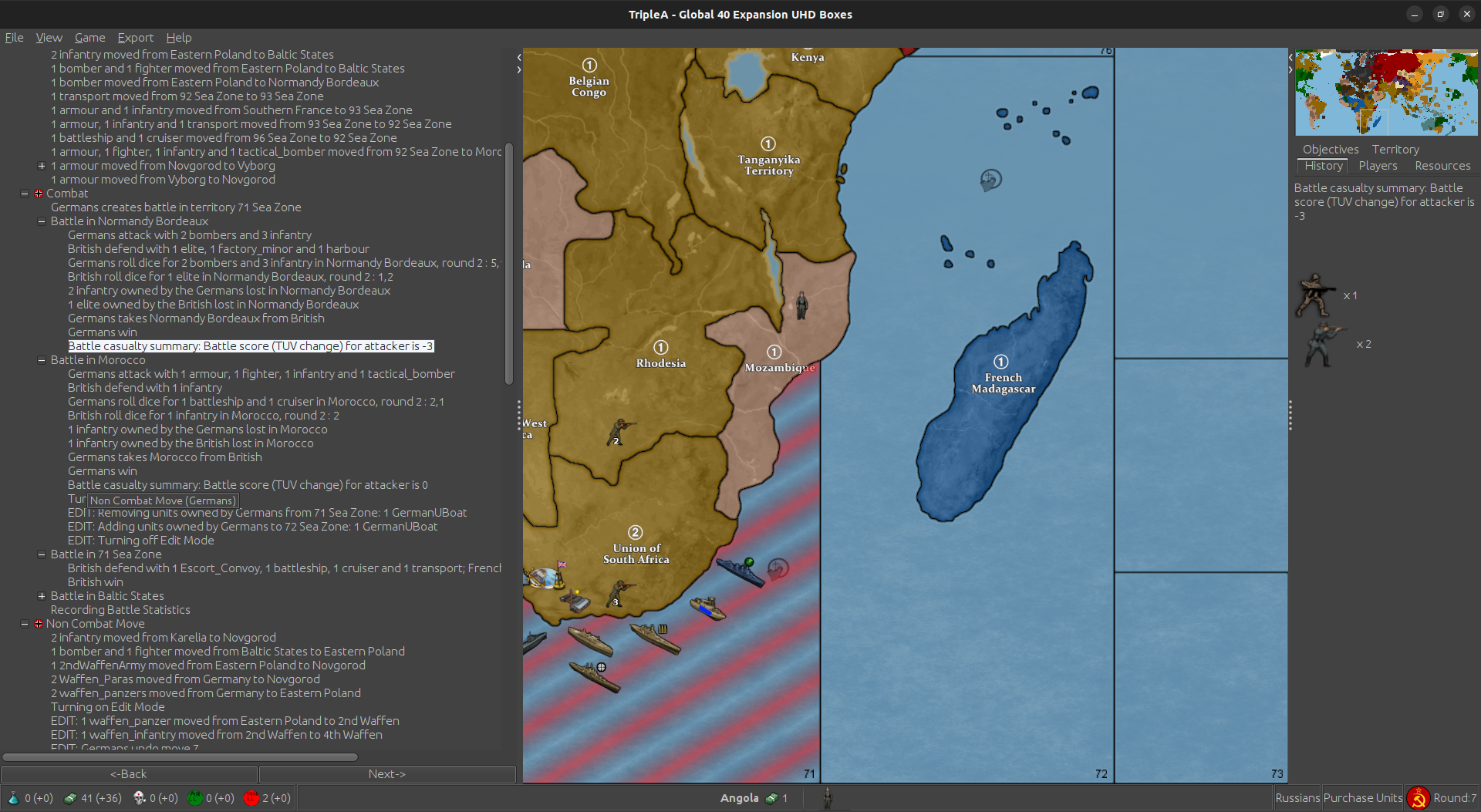1481x812 pixels.
Task: Collapse Battle in 71 Sea Zone node
Action: click(x=42, y=554)
